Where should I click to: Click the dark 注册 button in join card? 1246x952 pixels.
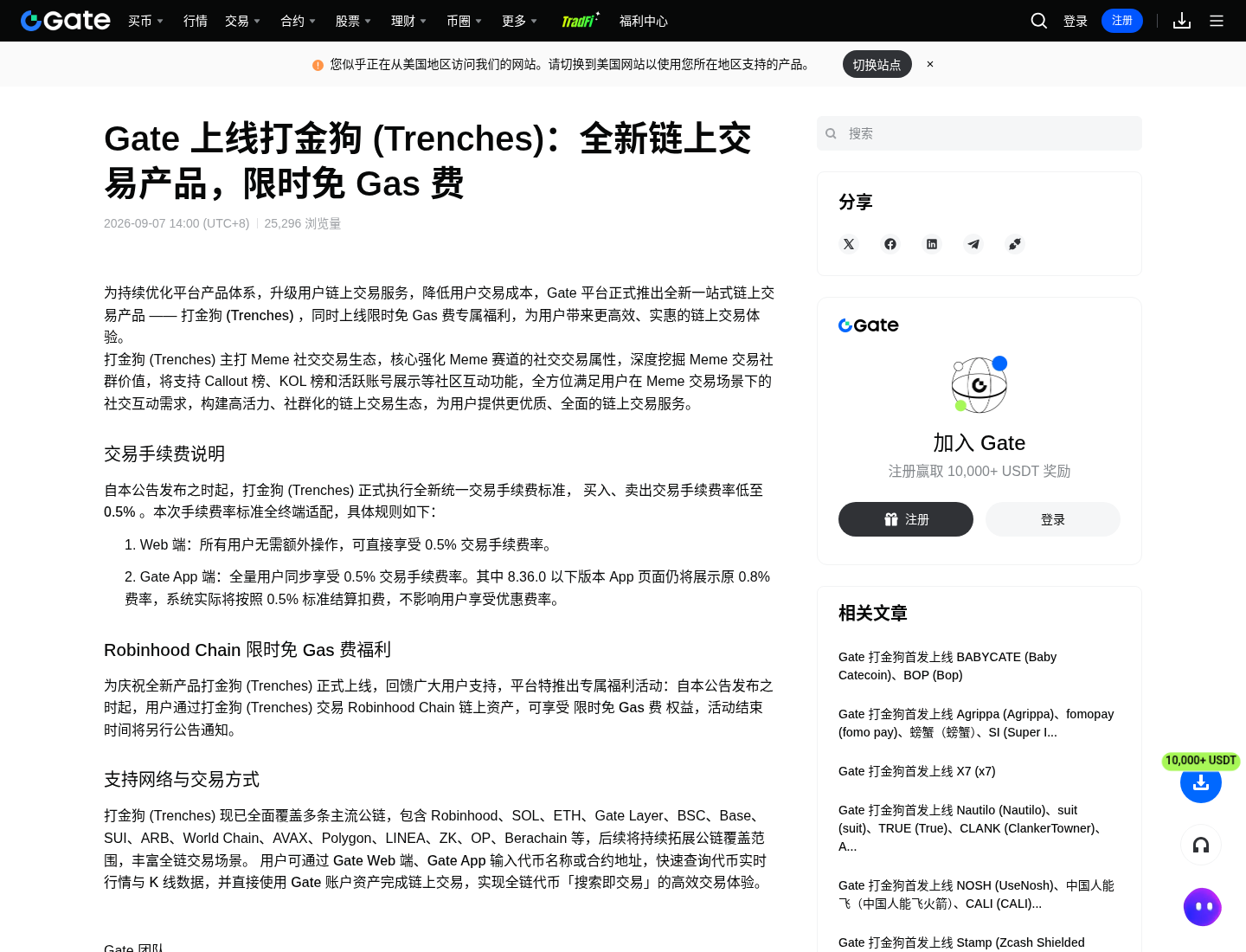coord(906,519)
